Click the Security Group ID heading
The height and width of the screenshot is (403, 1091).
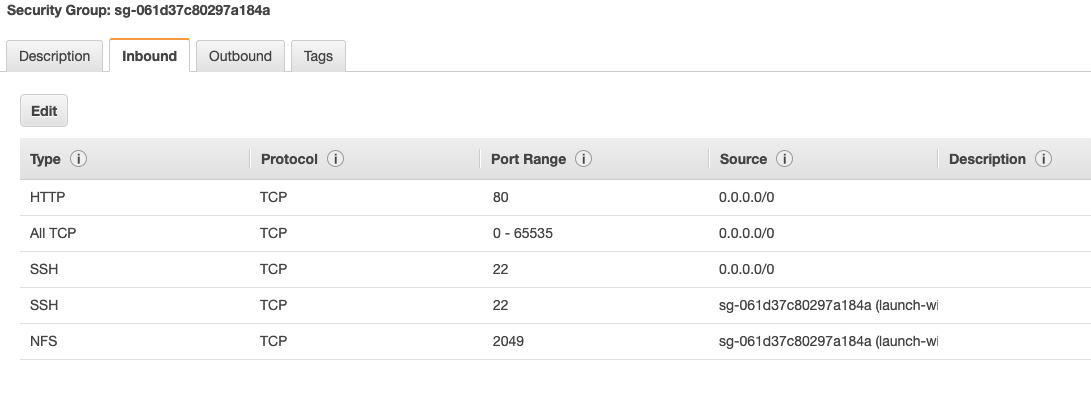[x=139, y=10]
